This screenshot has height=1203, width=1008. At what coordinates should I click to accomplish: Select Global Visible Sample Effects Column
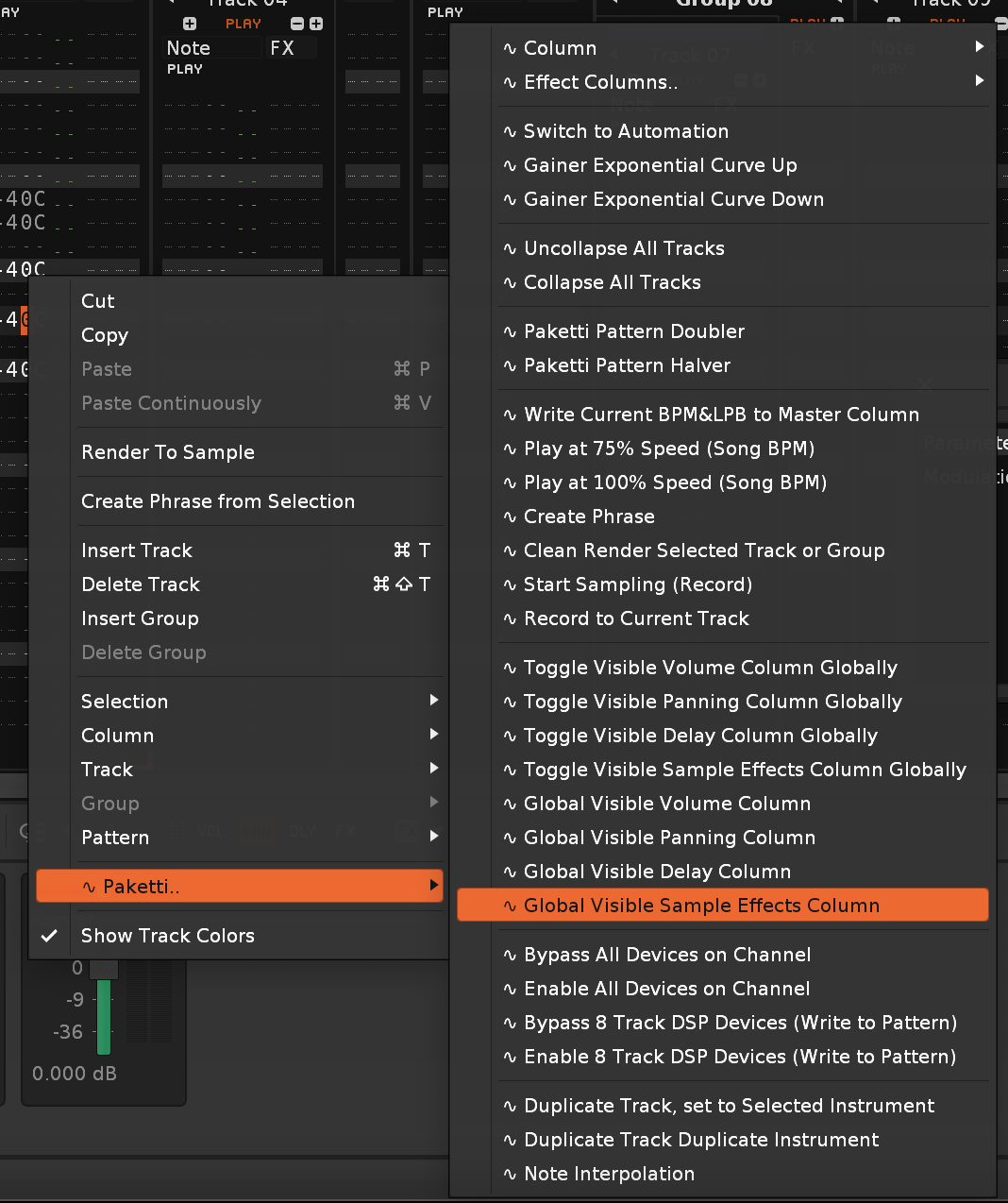(701, 906)
